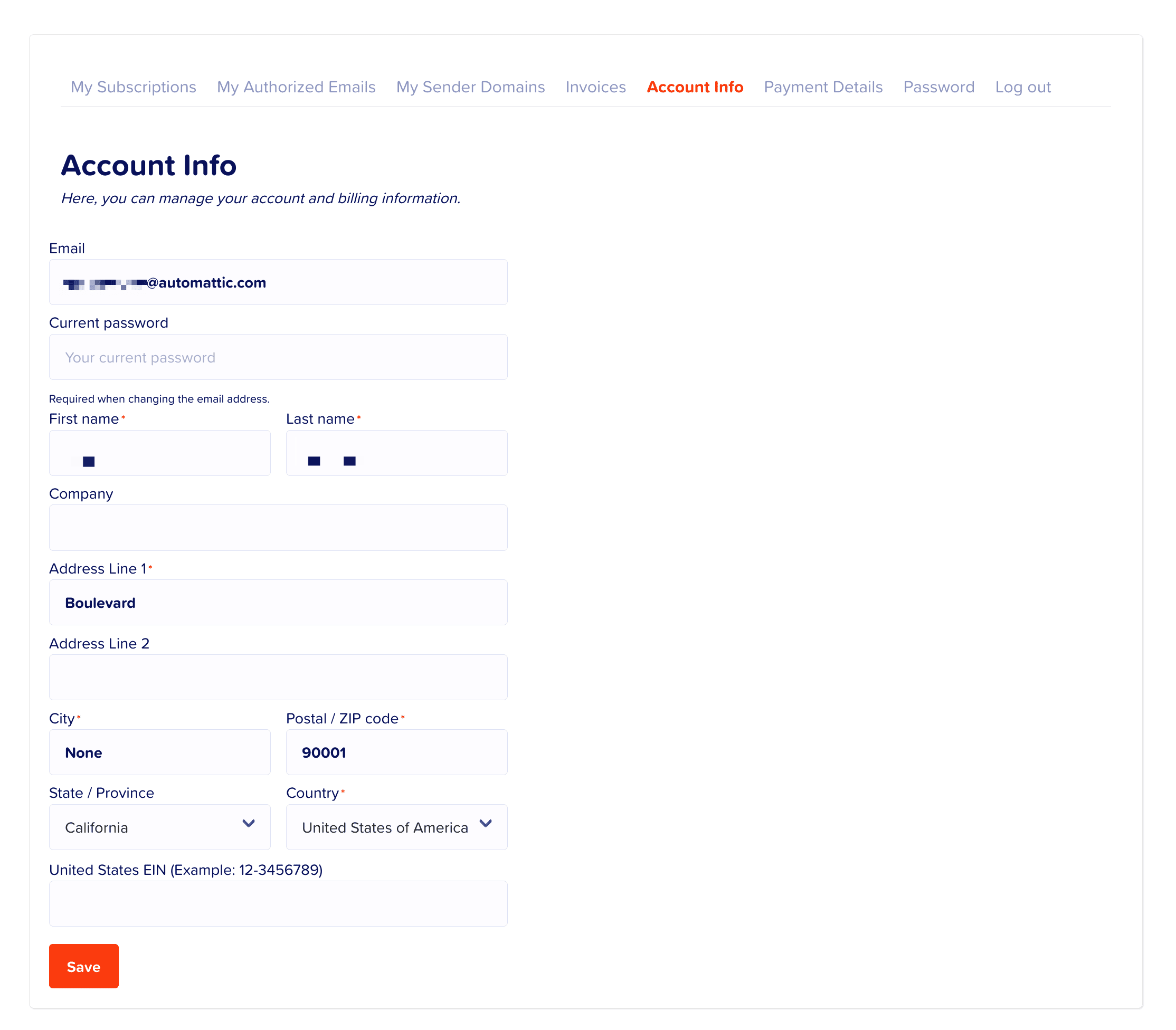
Task: Click the empty Company field
Action: (278, 527)
